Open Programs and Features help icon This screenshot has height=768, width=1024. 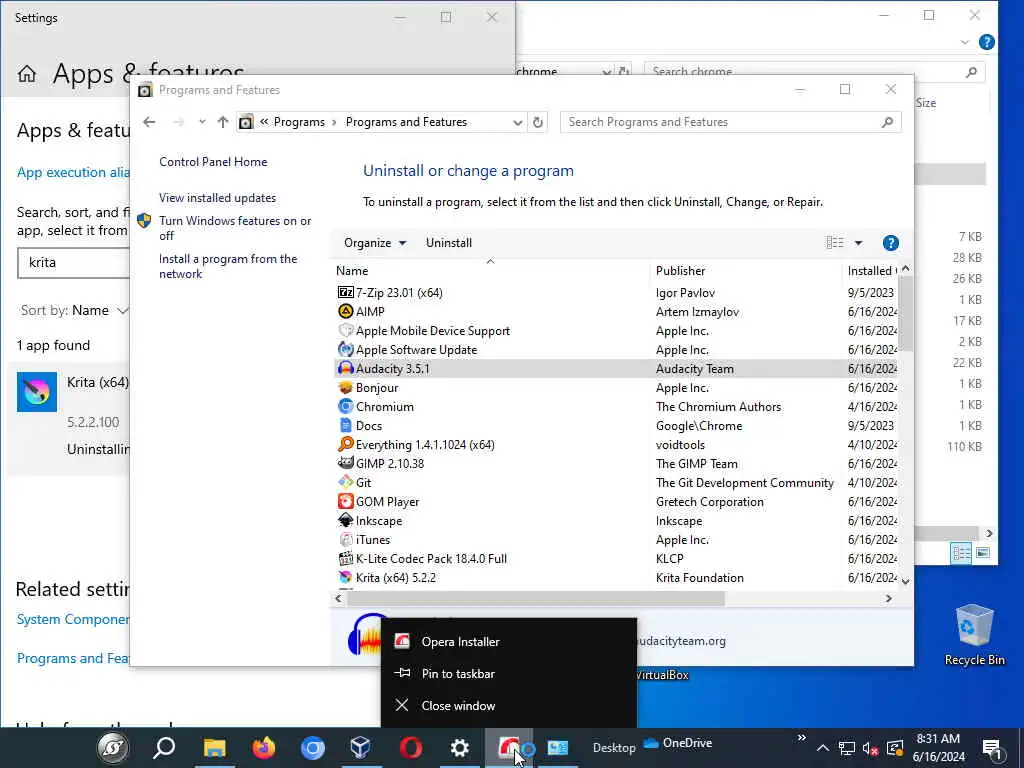pyautogui.click(x=890, y=243)
